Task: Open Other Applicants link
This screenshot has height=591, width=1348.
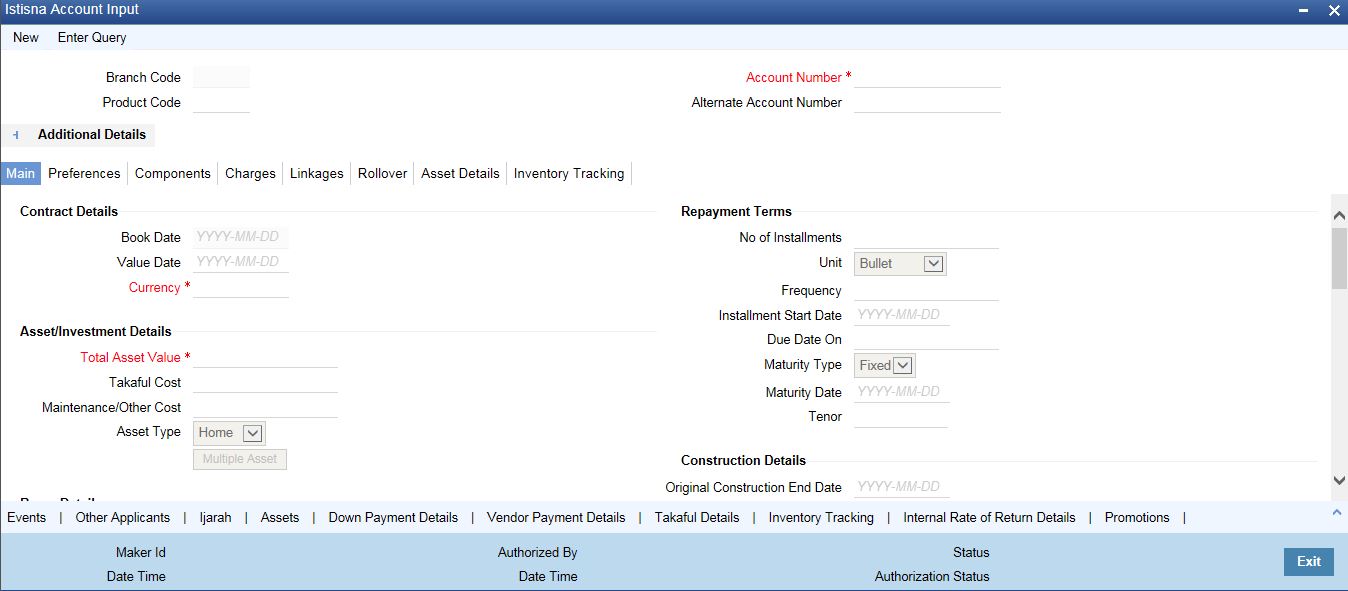Action: click(x=123, y=517)
